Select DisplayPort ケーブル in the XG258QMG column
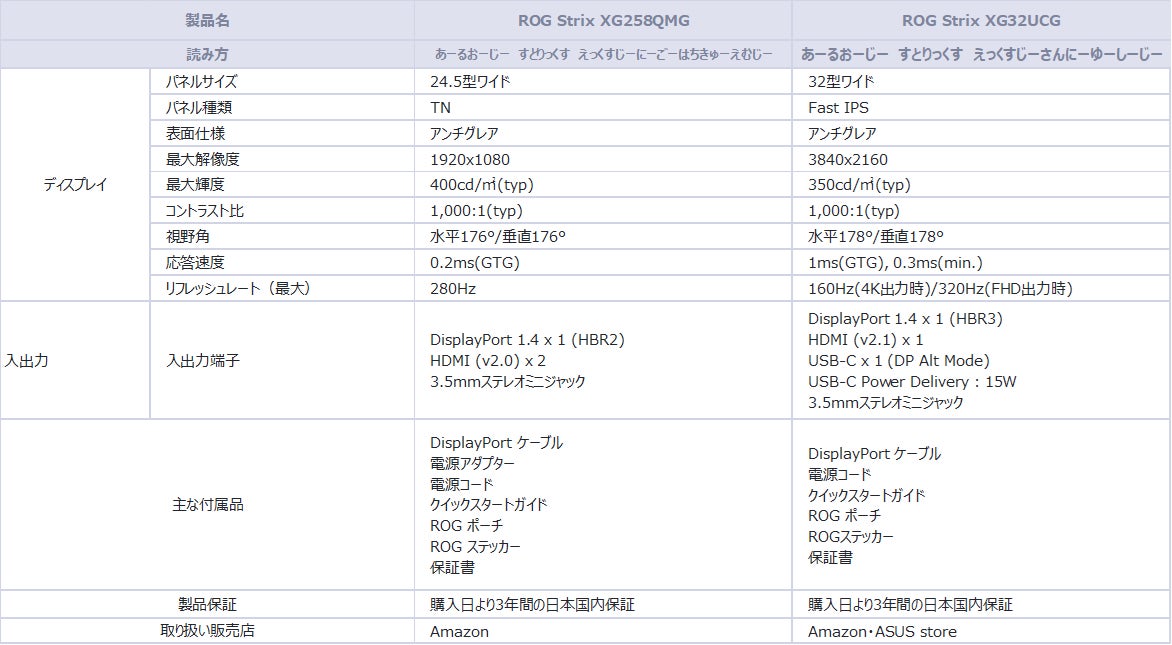Viewport: 1172px width, 645px height. click(496, 442)
